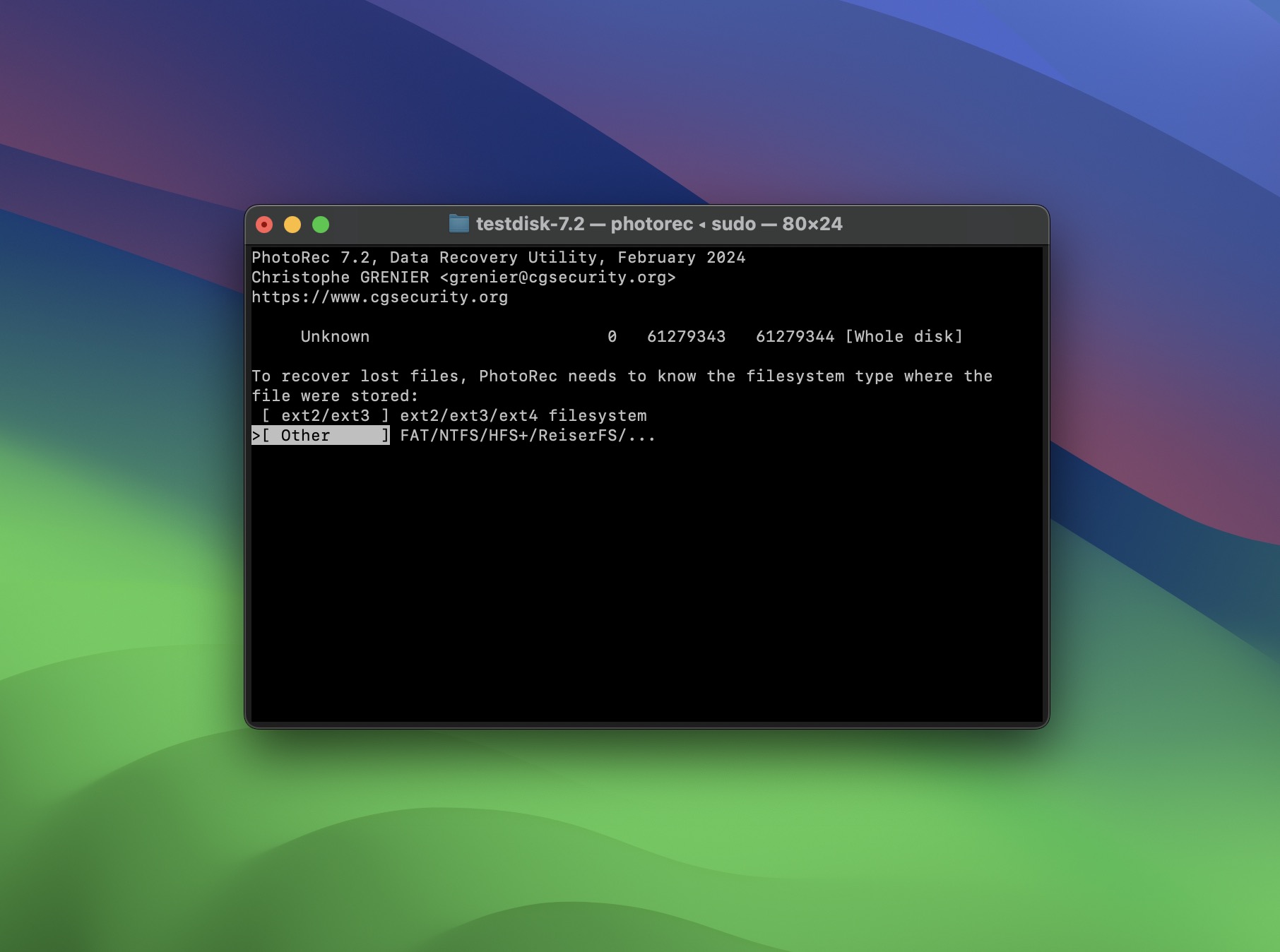Minimize Terminal using the yellow button
Image resolution: width=1280 pixels, height=952 pixels.
pyautogui.click(x=292, y=225)
